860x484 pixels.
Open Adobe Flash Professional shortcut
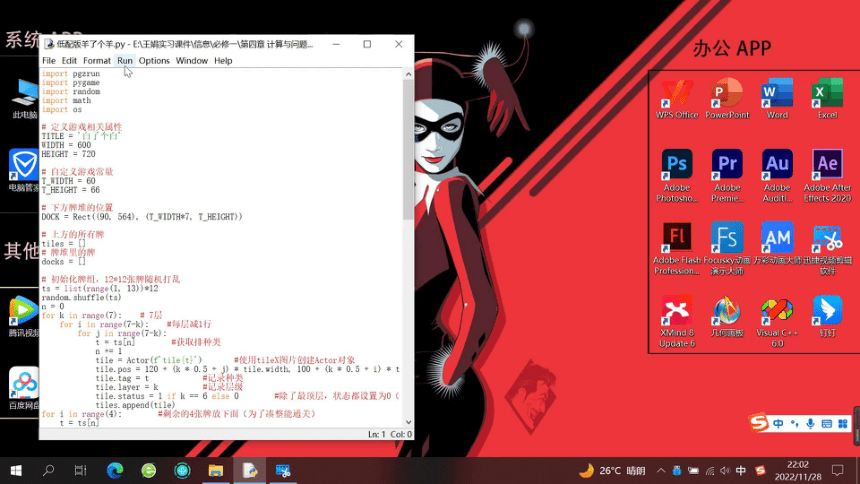(677, 248)
